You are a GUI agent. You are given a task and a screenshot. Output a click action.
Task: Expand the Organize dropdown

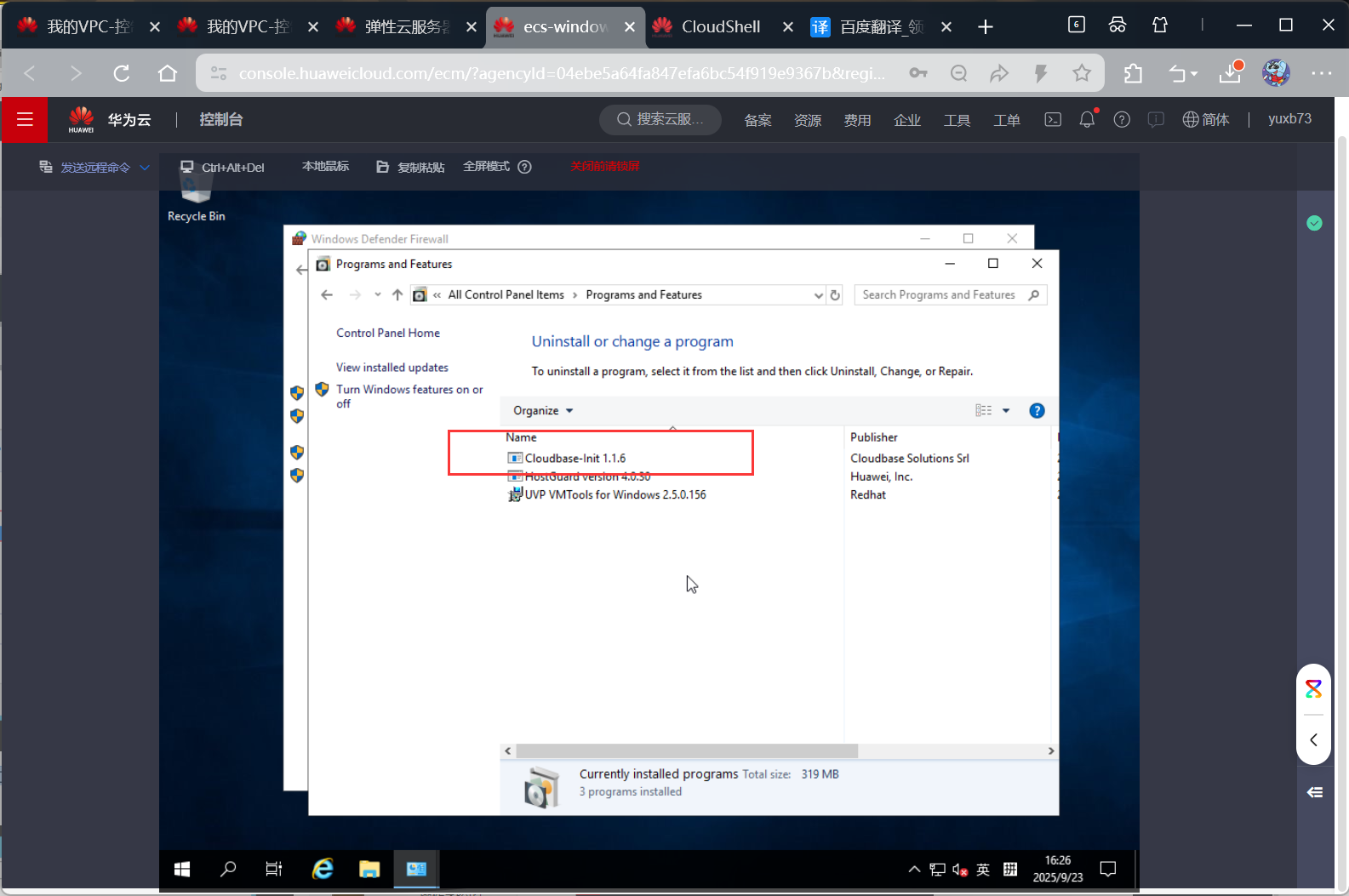[x=543, y=410]
